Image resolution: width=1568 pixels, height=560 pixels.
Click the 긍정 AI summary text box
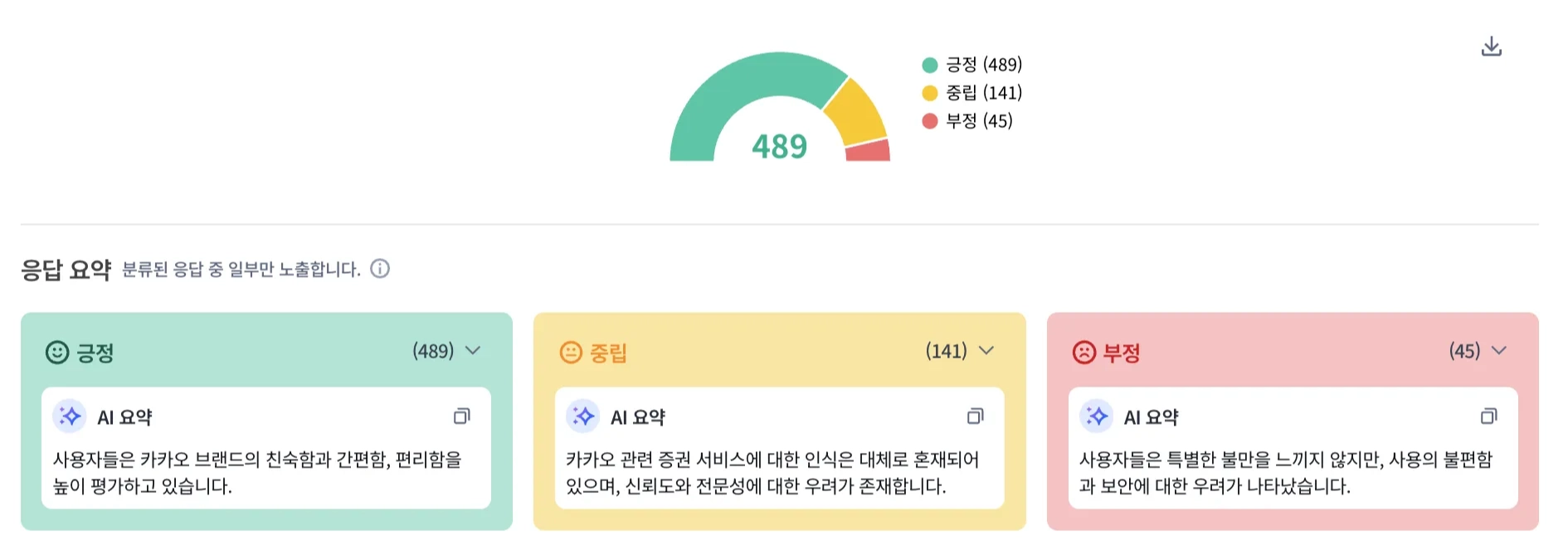pyautogui.click(x=265, y=472)
